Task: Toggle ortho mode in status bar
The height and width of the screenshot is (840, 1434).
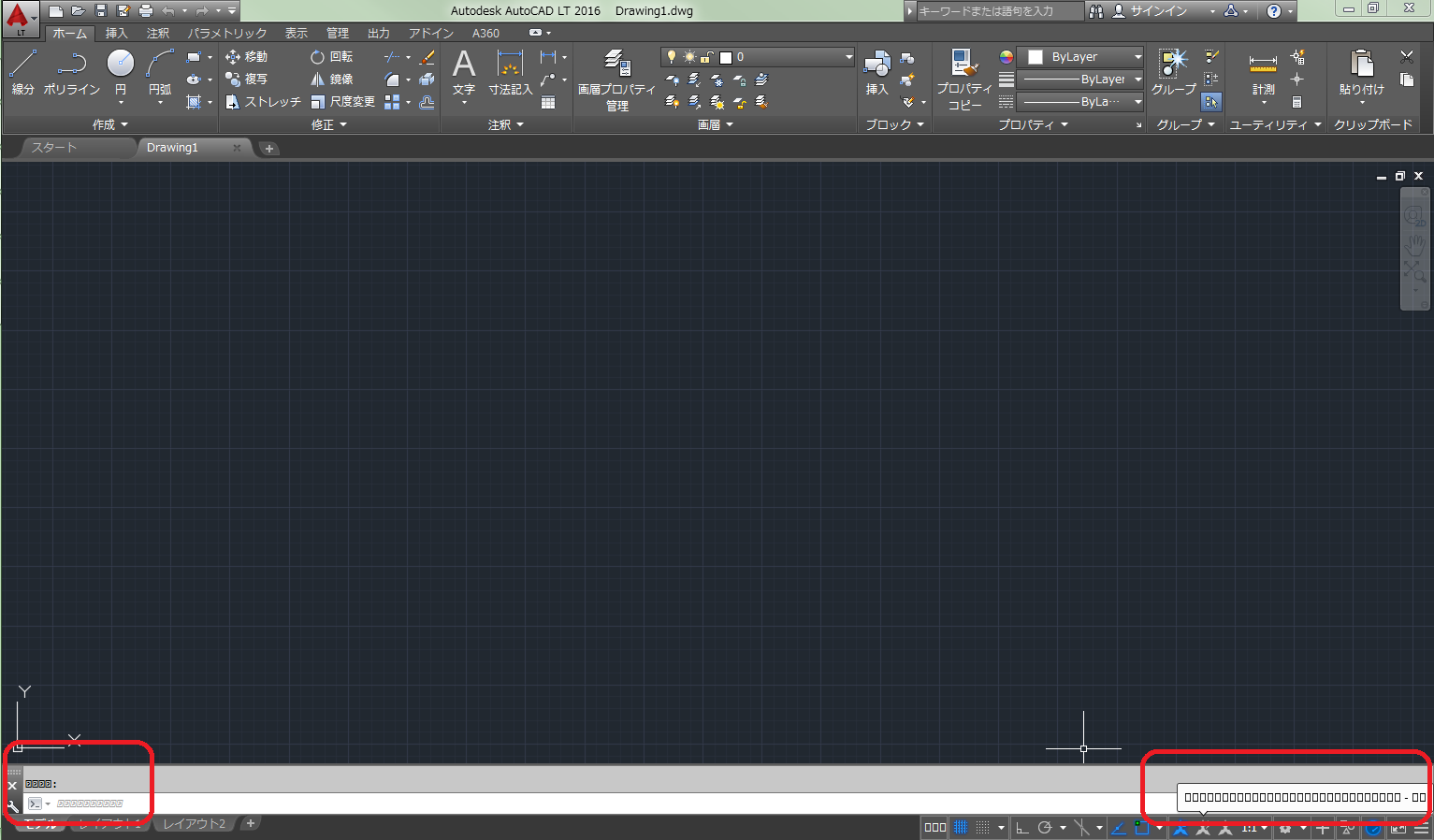Action: pos(1021,828)
